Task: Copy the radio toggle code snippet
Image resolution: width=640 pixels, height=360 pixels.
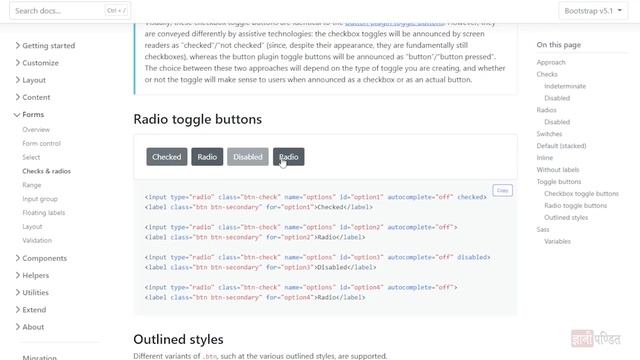Action: (x=502, y=191)
